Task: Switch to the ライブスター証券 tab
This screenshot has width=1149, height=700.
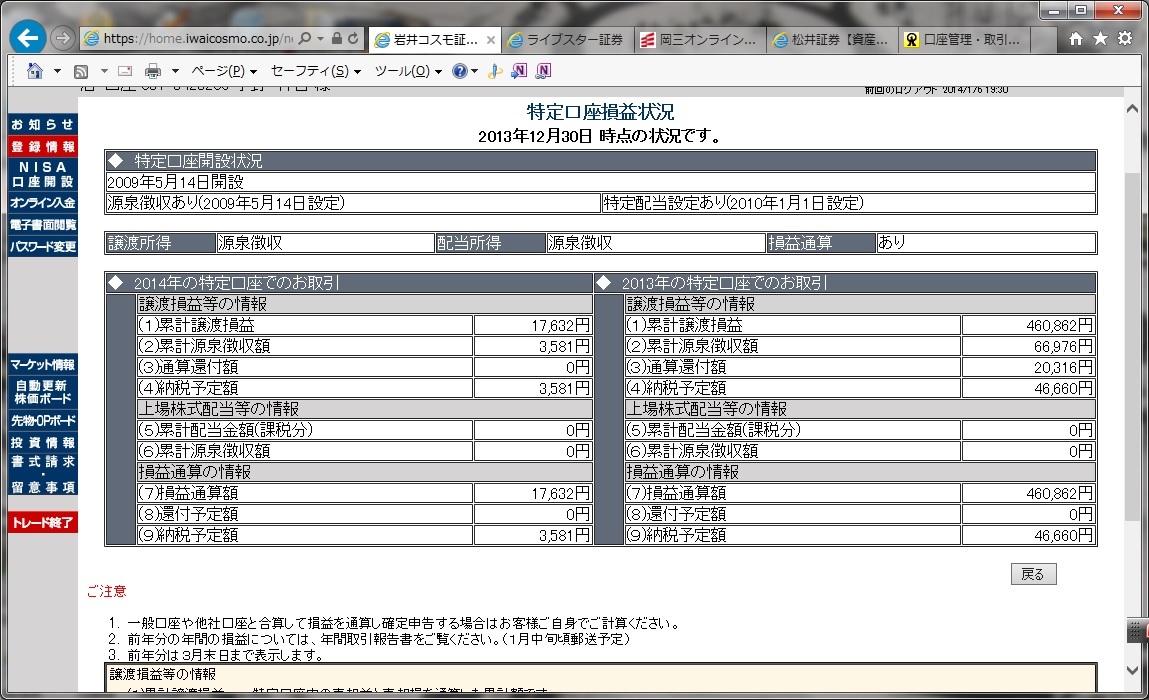Action: click(x=566, y=40)
